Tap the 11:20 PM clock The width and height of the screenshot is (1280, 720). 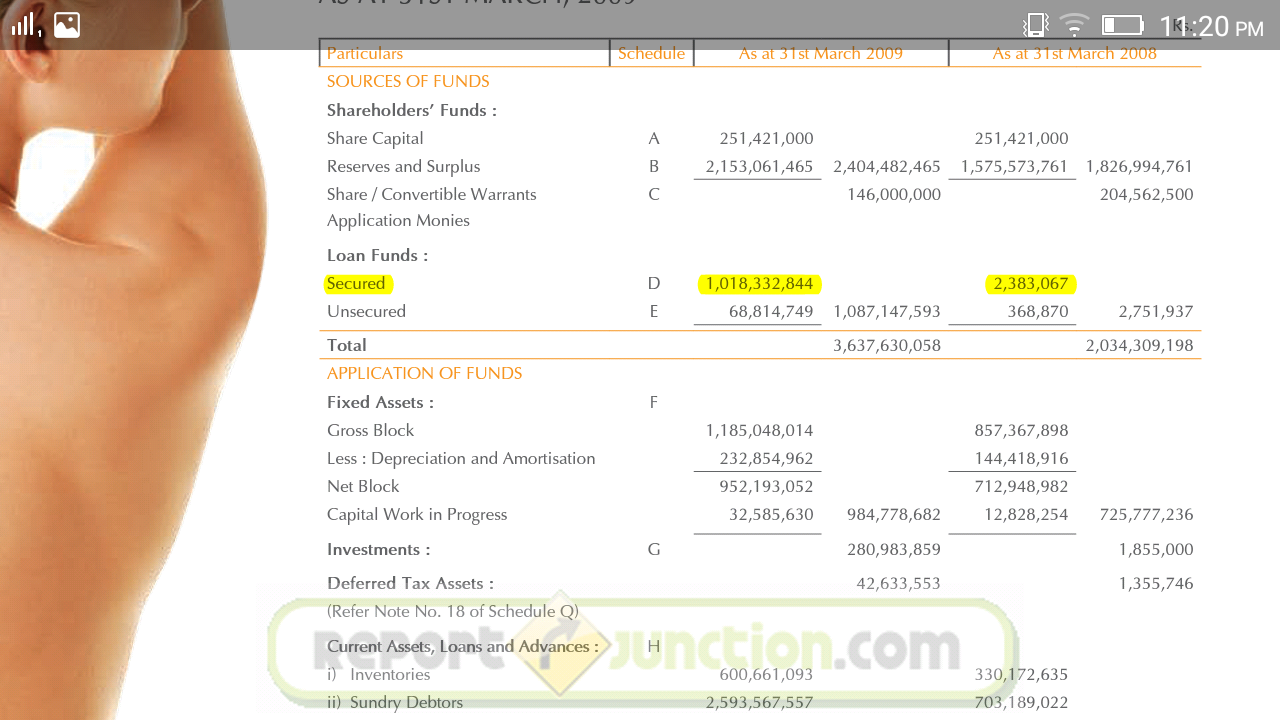pyautogui.click(x=1211, y=26)
